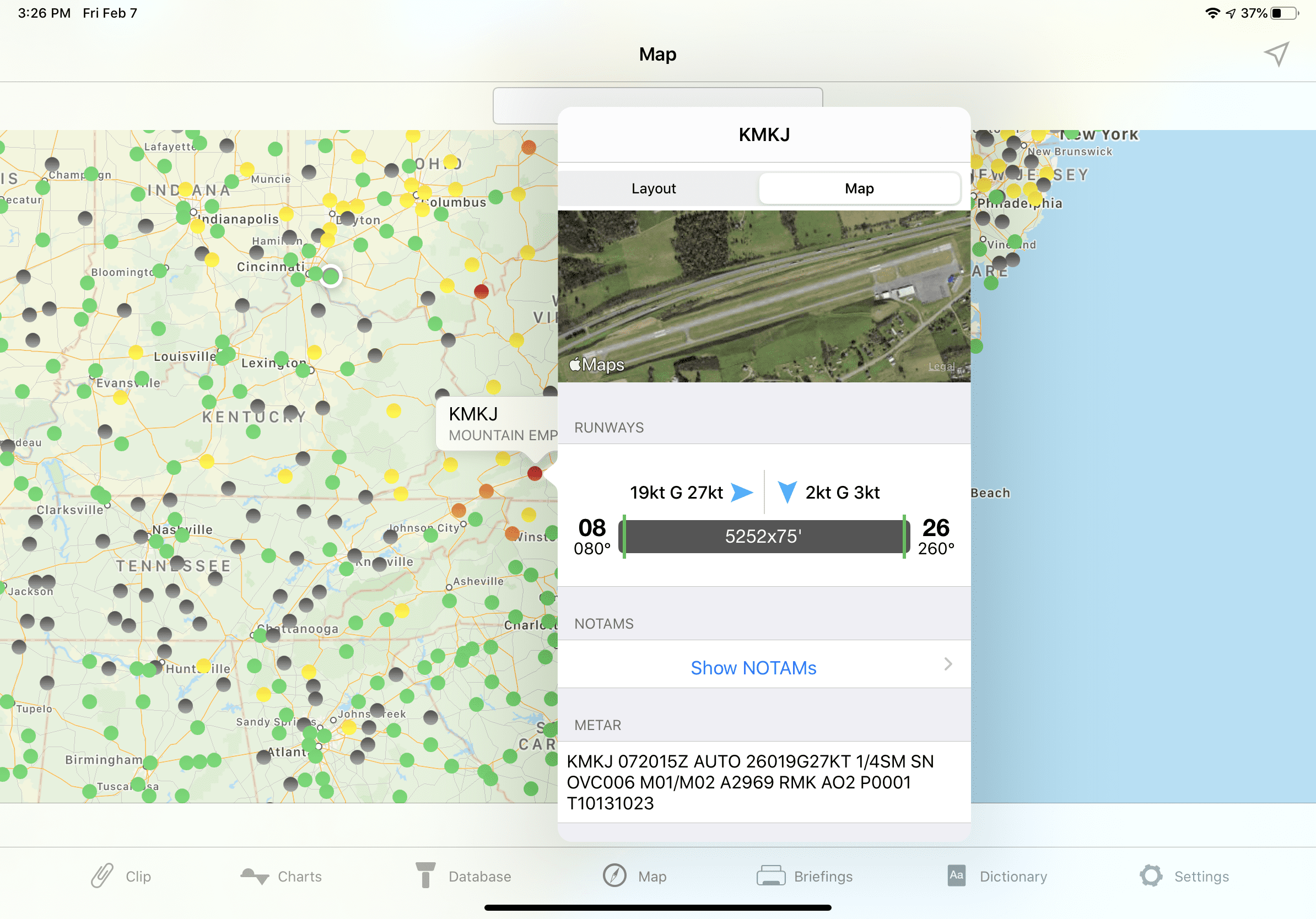Tap the red KMKJ station marker on the map
Viewport: 1316px width, 919px height.
pyautogui.click(x=535, y=473)
